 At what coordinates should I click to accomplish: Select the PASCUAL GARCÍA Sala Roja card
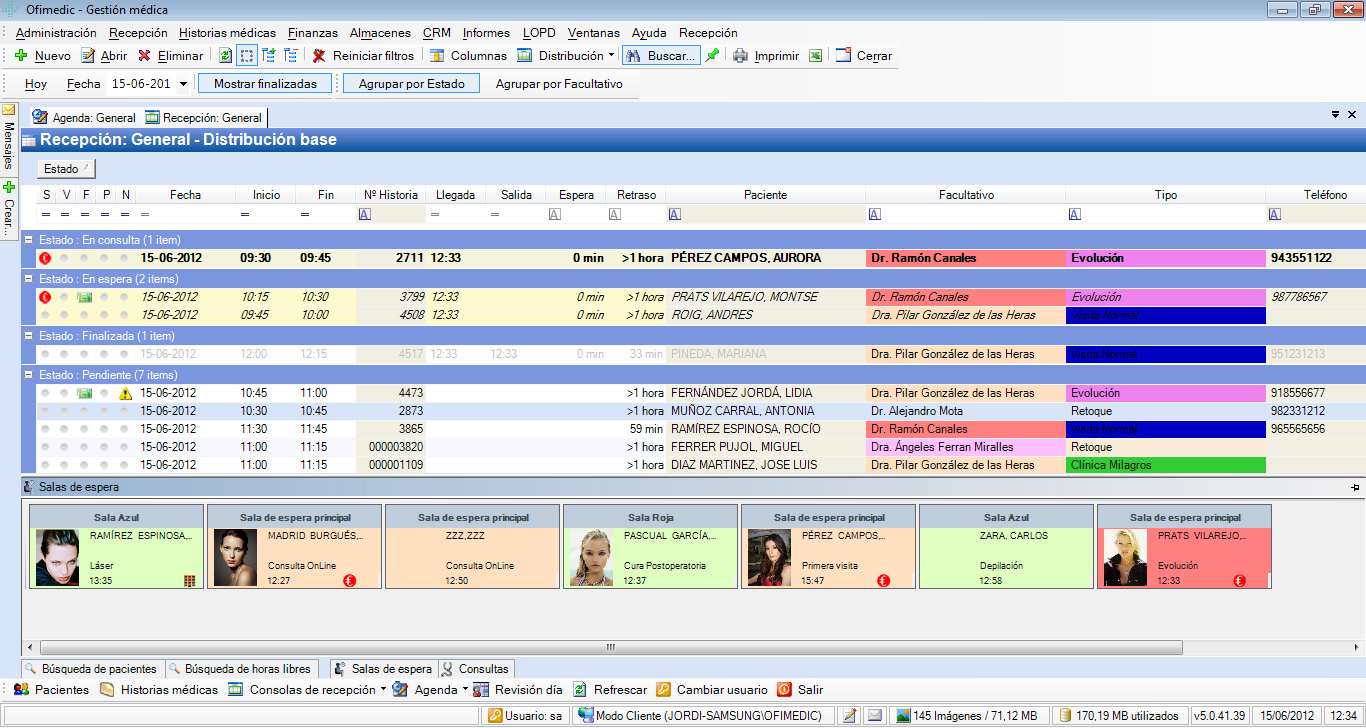[x=650, y=546]
